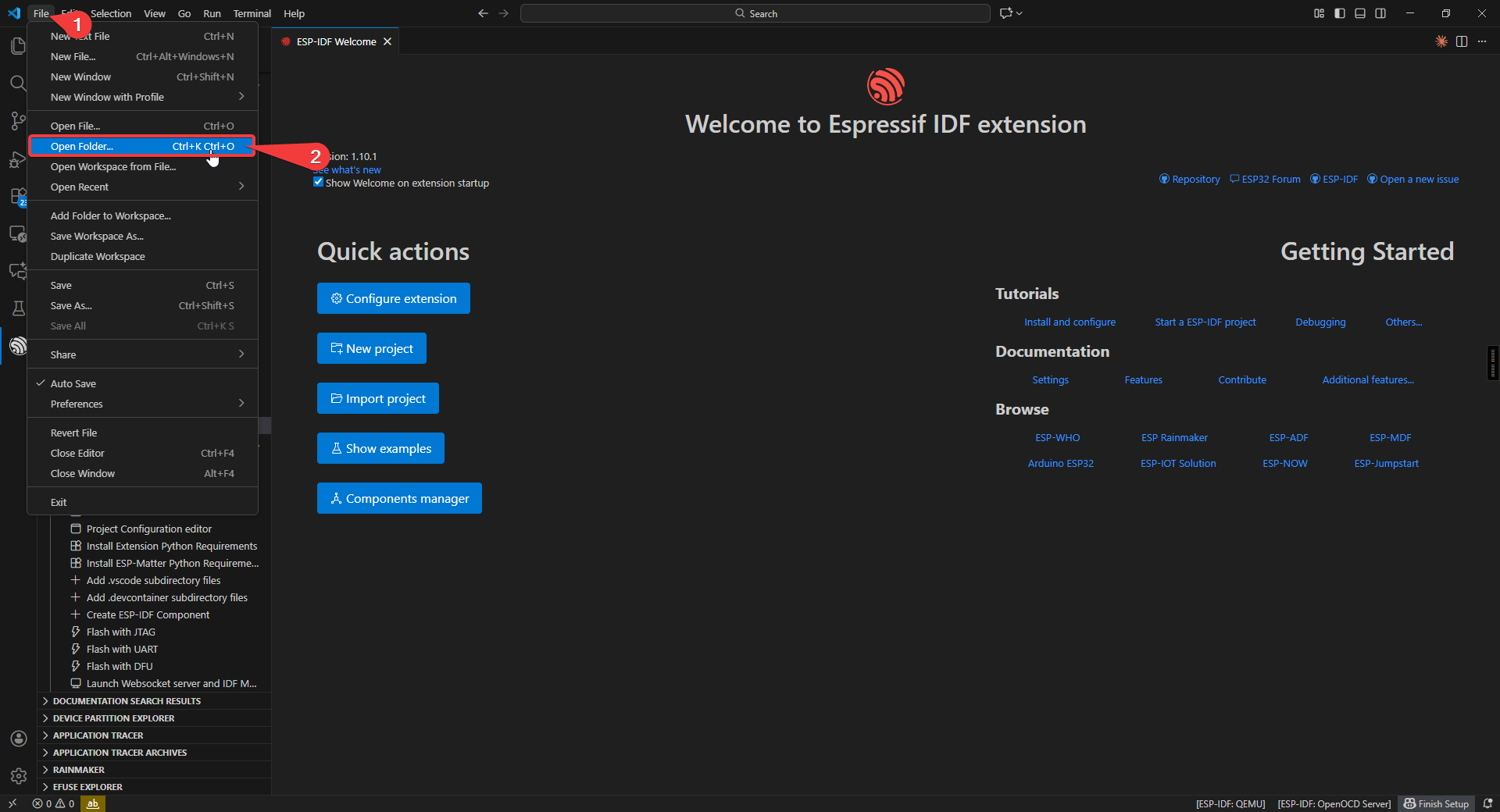
Task: Choose Add Folder to Workspace...
Action: (143, 215)
